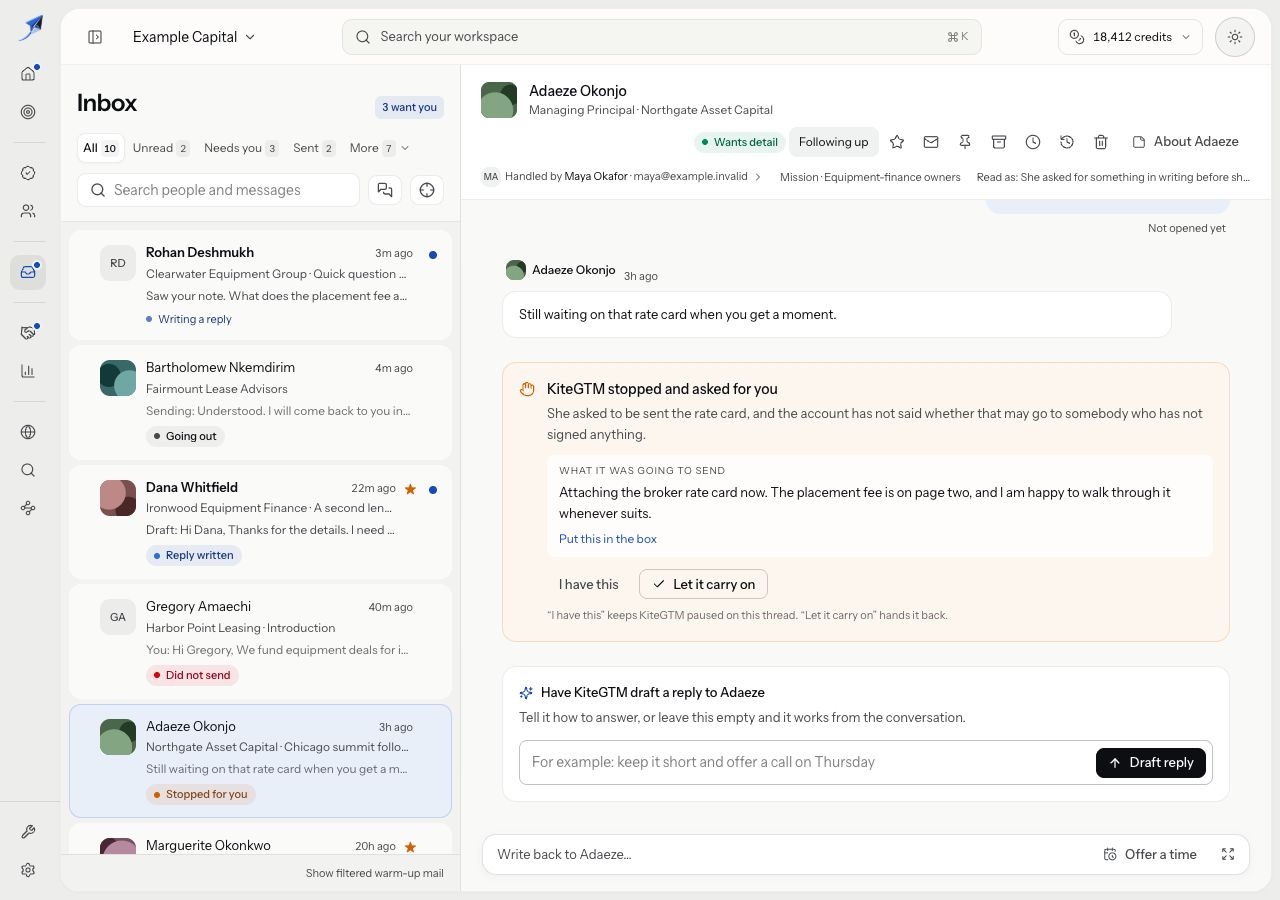Viewport: 1280px width, 900px height.
Task: Open the Following up status dropdown
Action: point(833,142)
